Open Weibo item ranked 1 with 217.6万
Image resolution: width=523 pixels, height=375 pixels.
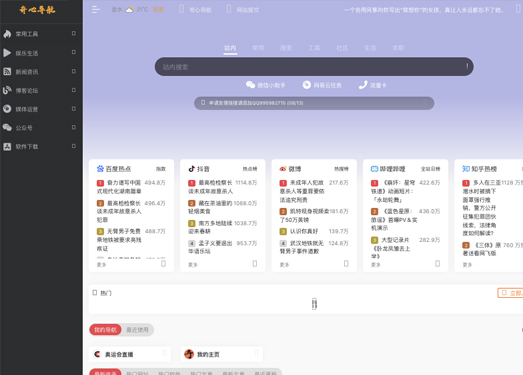tap(314, 191)
